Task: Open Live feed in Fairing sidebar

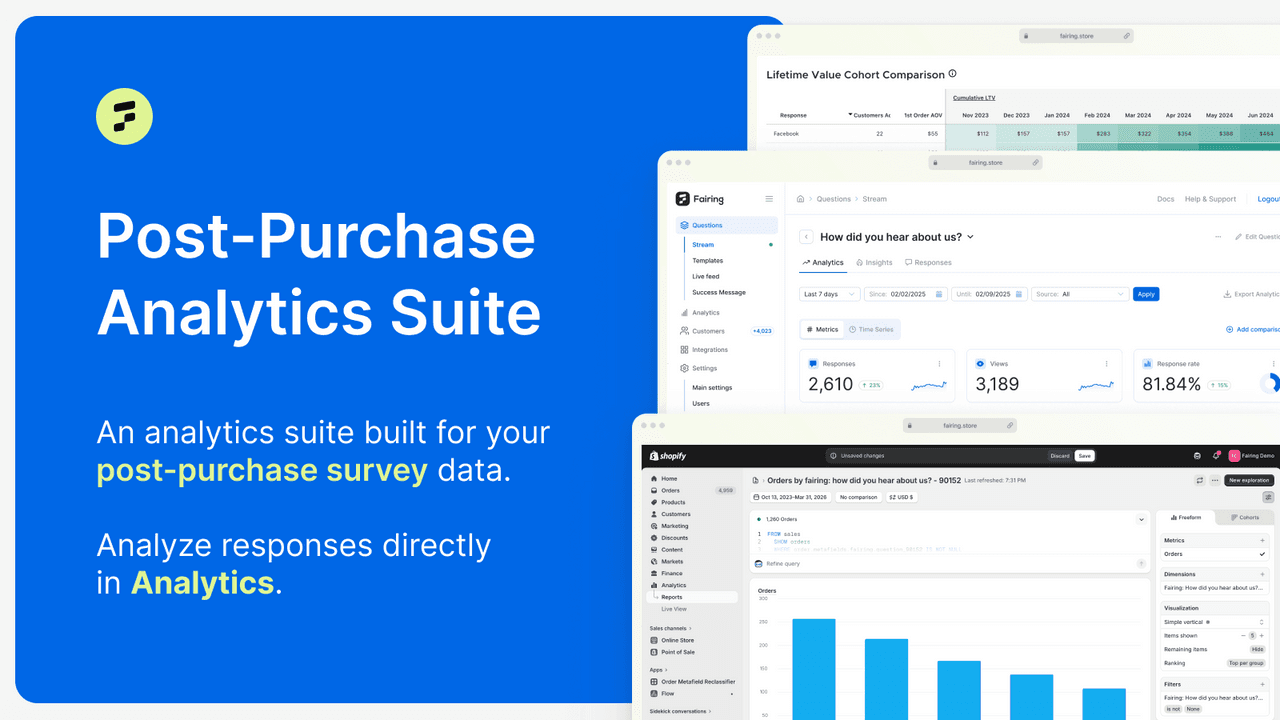Action: pos(706,277)
